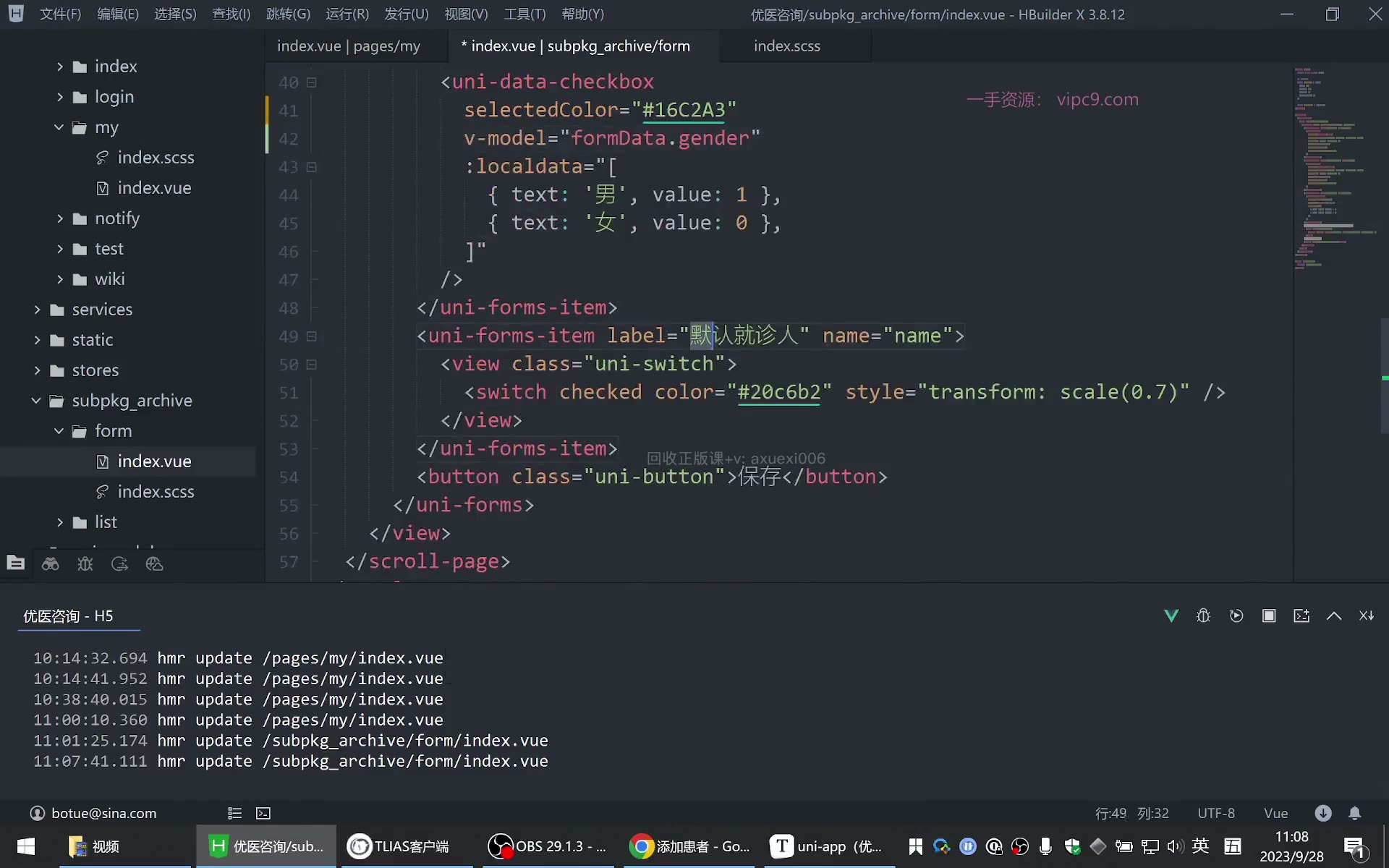Open the Windows Start menu
Screen dimensions: 1389x868
(26, 846)
